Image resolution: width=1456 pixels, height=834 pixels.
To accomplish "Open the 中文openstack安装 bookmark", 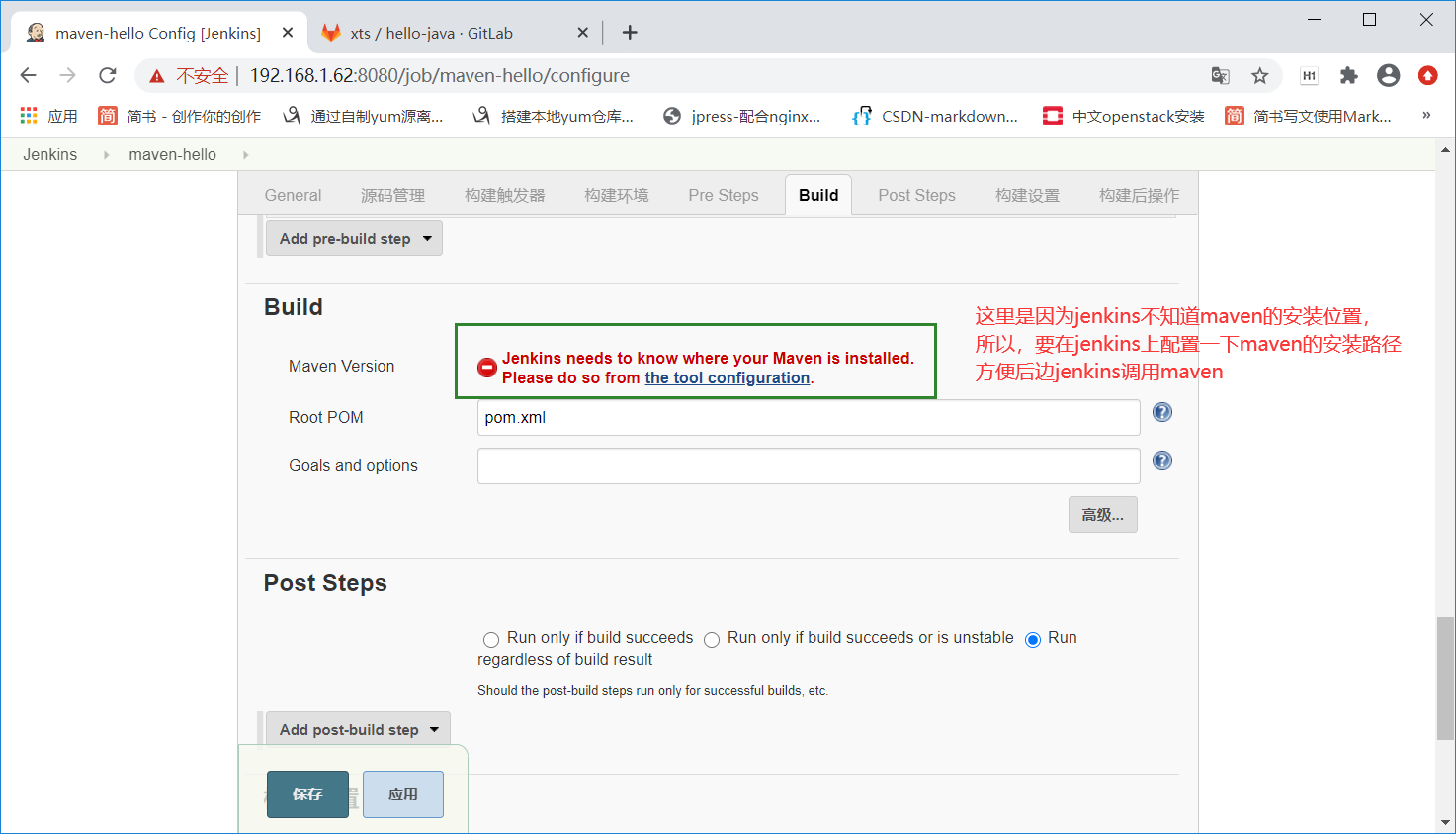I will pos(1124,116).
